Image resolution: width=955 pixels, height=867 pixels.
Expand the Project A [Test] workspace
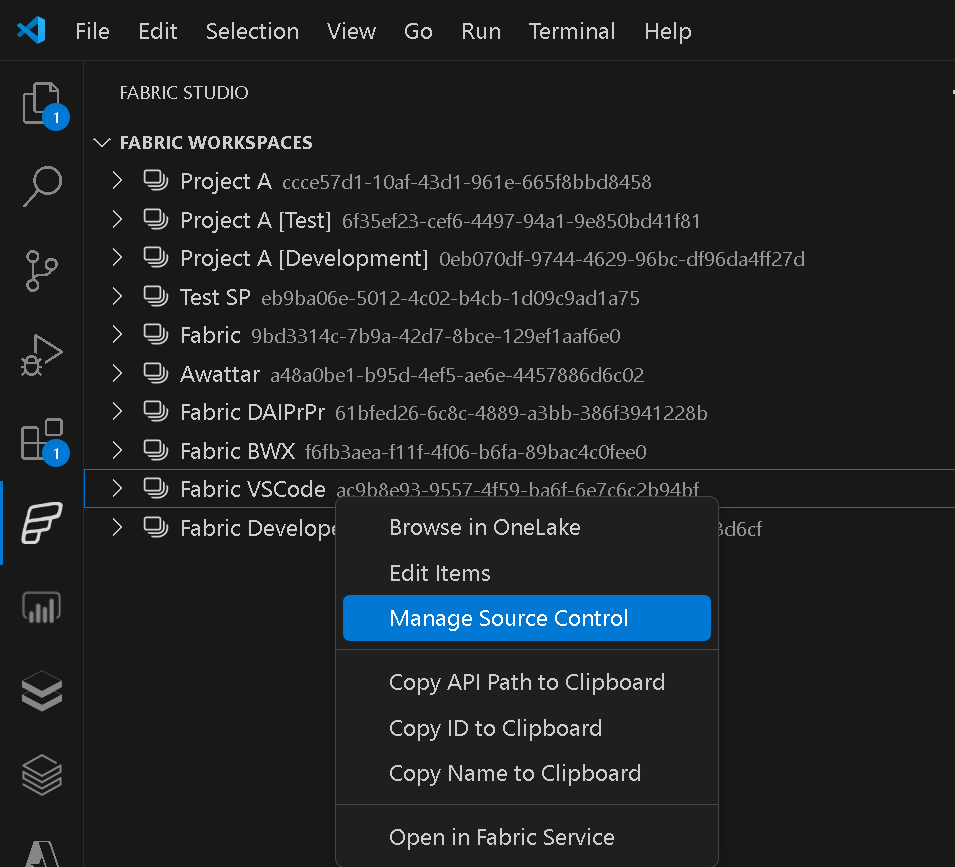[x=117, y=220]
